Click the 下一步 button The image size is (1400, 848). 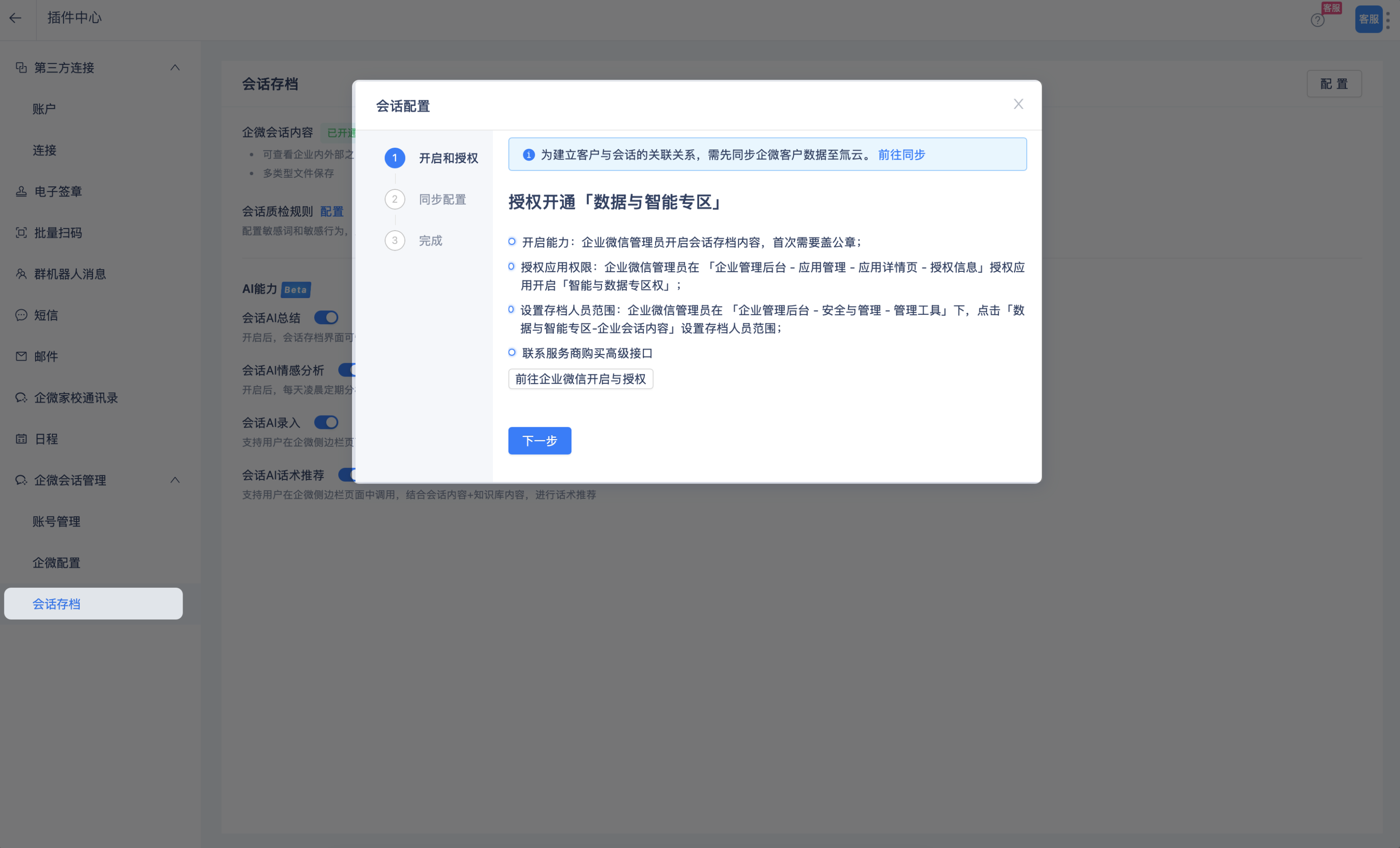coord(539,440)
